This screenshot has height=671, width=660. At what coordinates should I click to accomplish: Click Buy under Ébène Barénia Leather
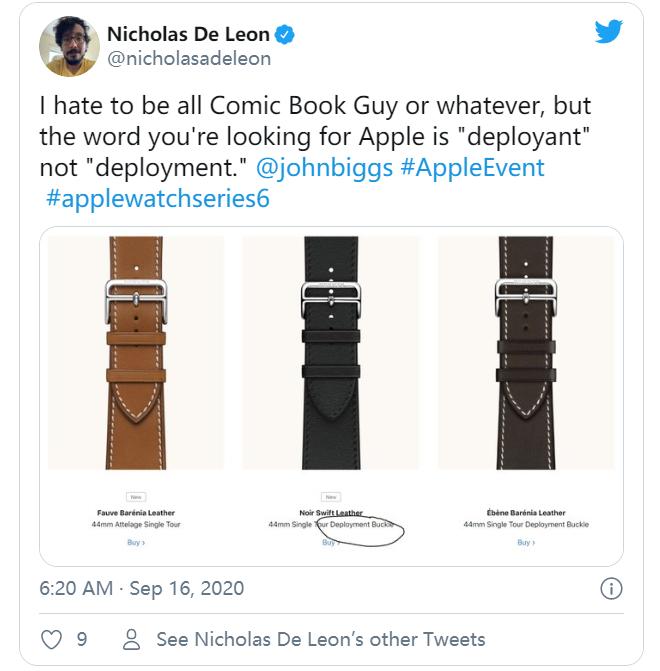click(526, 542)
